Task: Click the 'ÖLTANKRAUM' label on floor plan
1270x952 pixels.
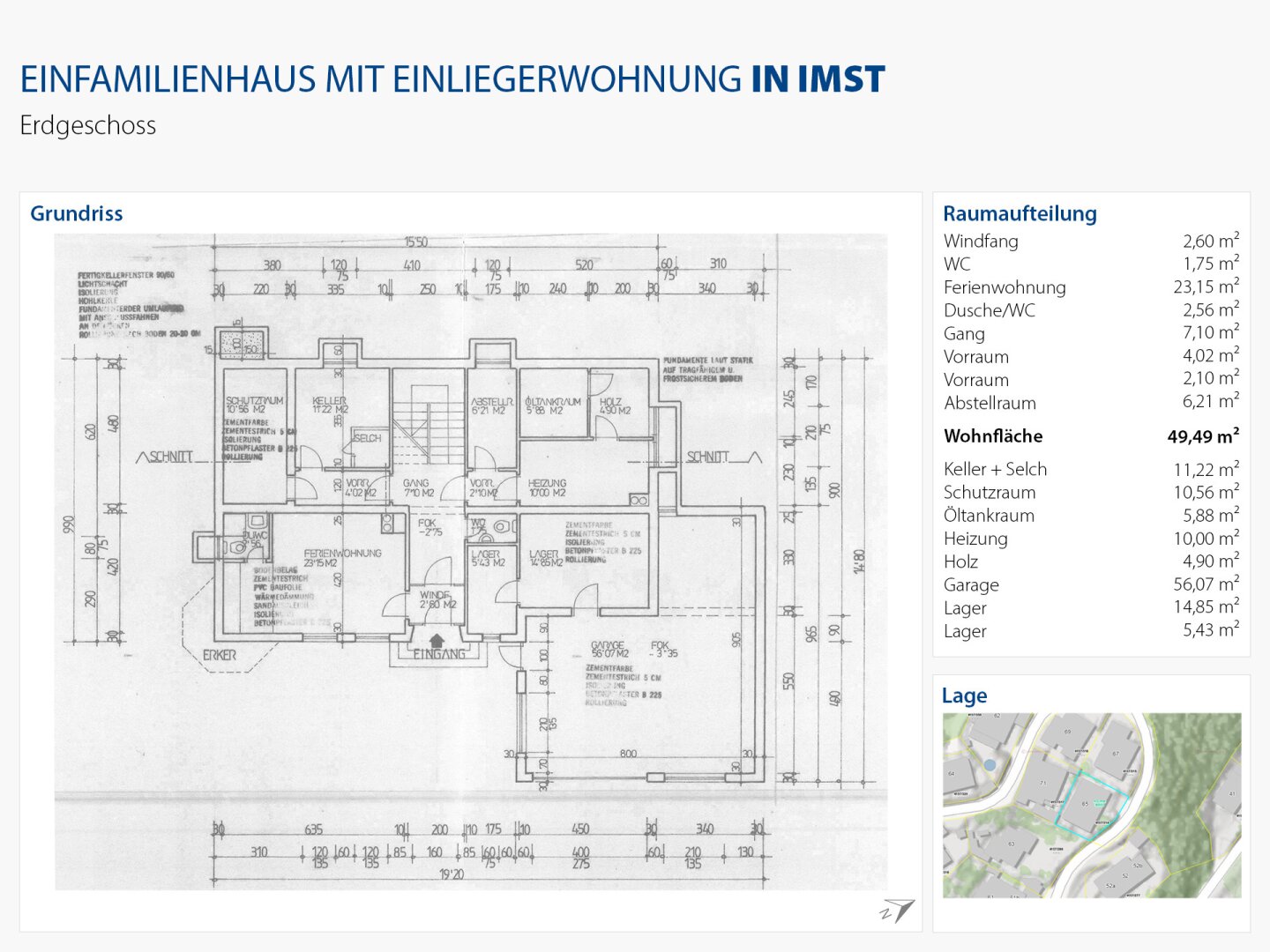Action: (553, 401)
